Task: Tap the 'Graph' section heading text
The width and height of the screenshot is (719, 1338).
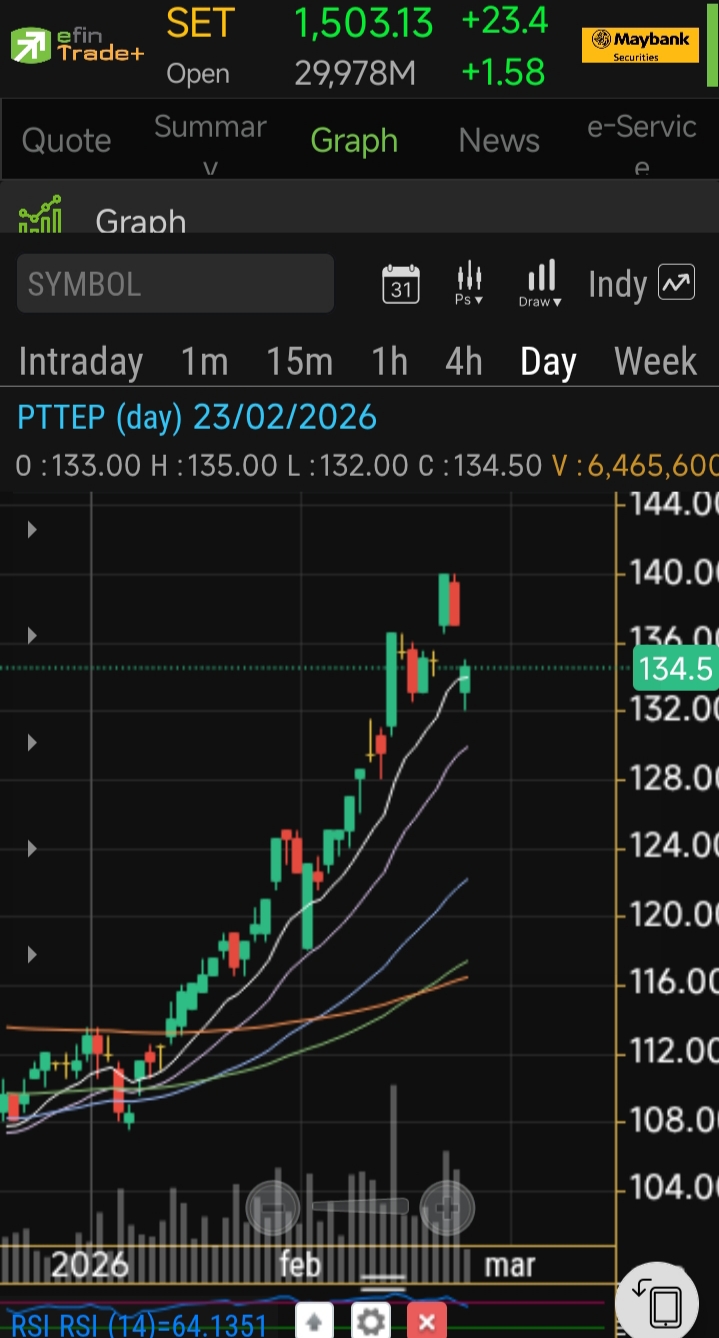Action: click(141, 219)
